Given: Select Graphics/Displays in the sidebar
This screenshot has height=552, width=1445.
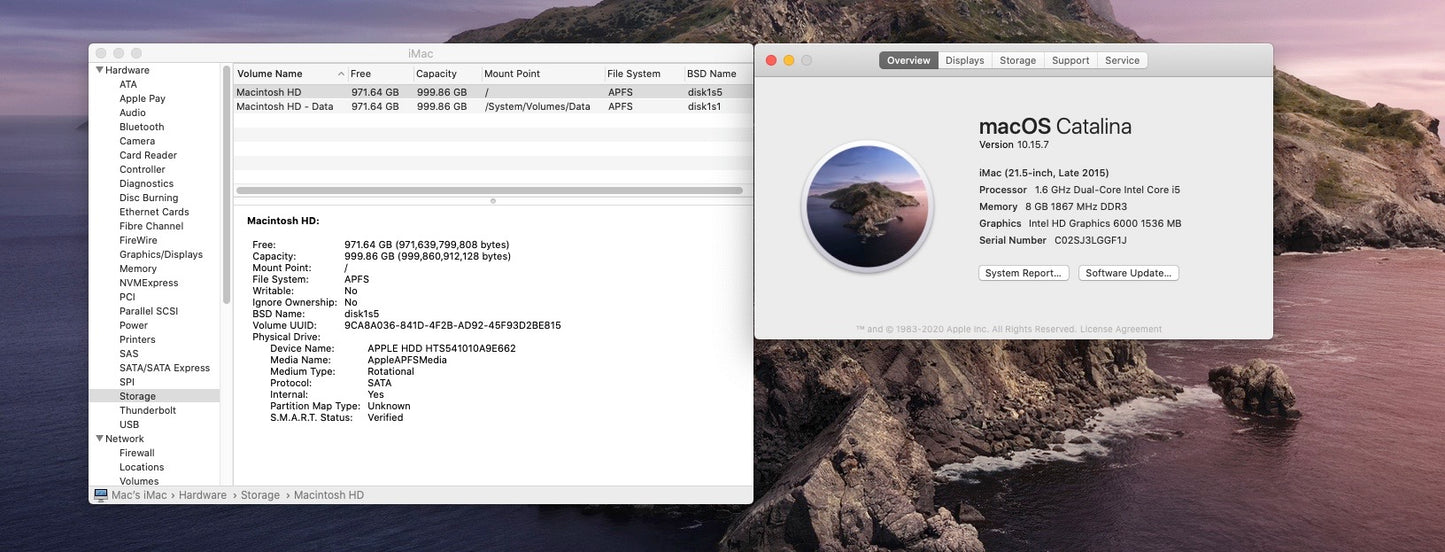Looking at the screenshot, I should [160, 254].
